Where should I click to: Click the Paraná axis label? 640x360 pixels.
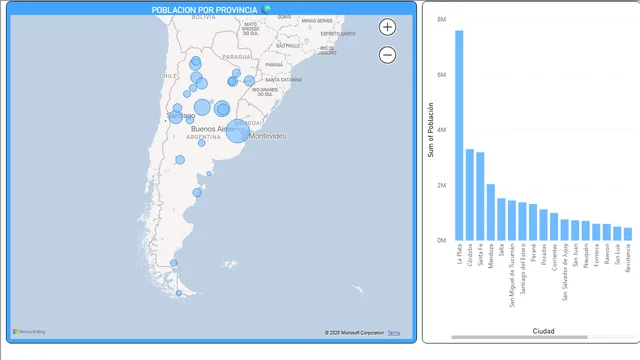tap(533, 253)
